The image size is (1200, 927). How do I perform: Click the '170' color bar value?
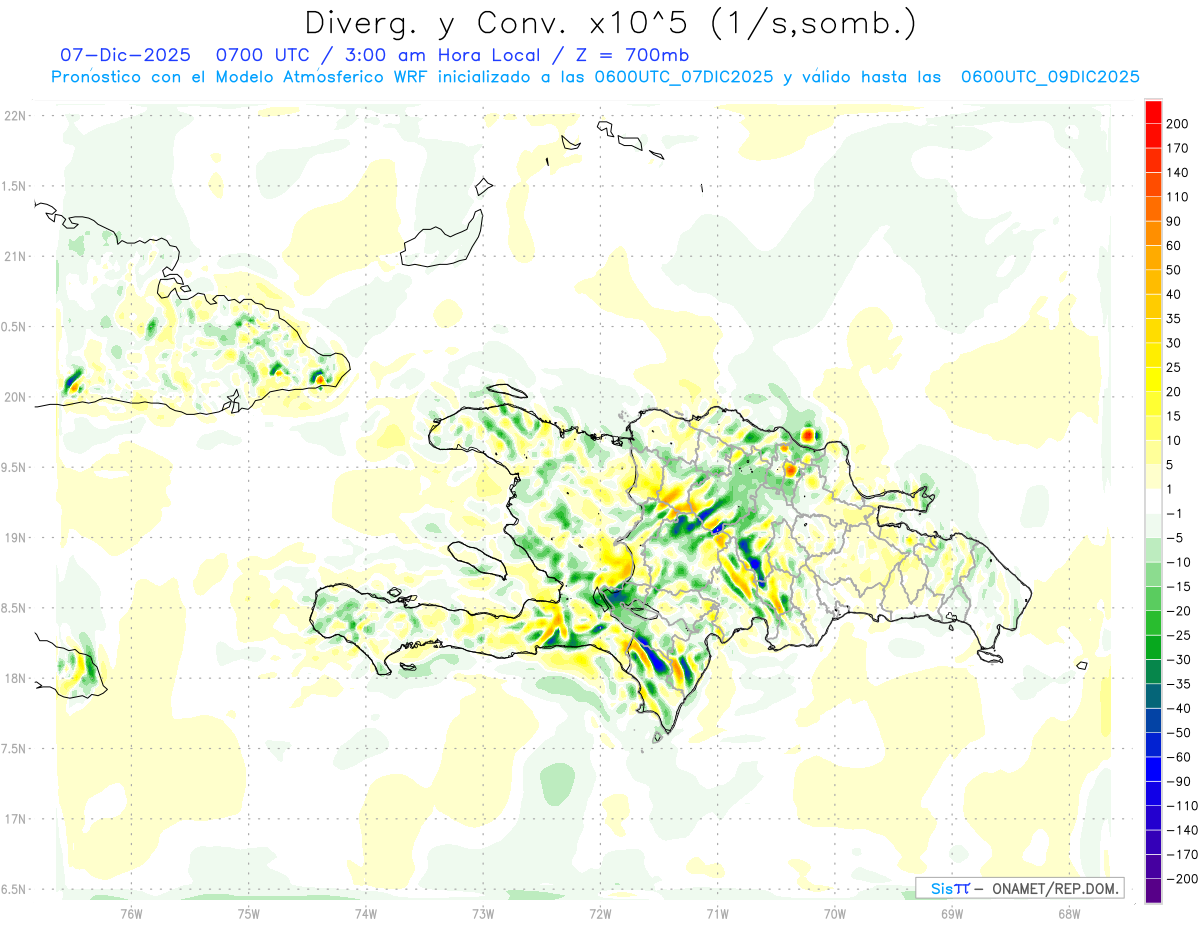pos(1176,148)
